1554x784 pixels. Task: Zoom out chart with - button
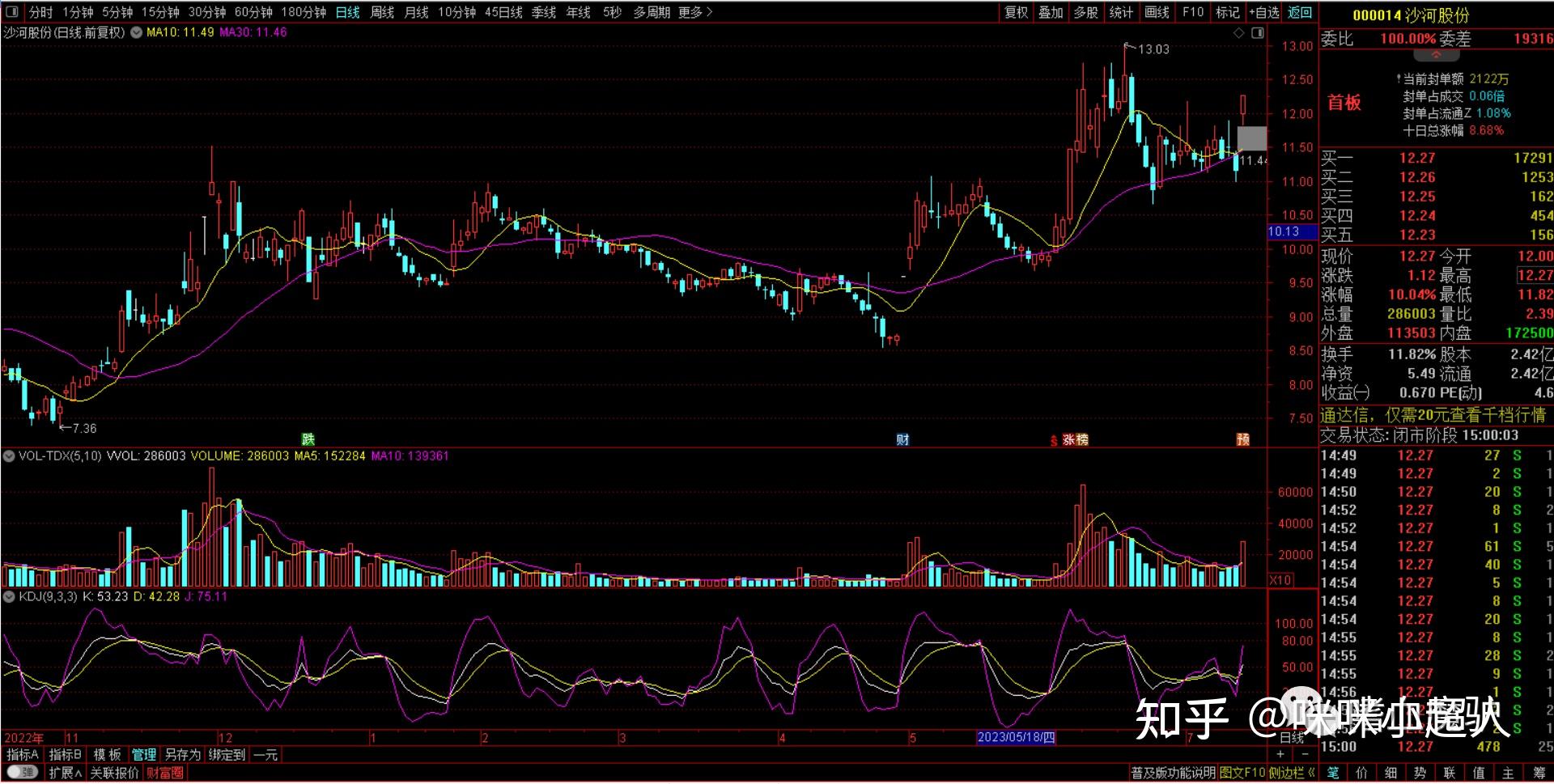[x=1304, y=755]
